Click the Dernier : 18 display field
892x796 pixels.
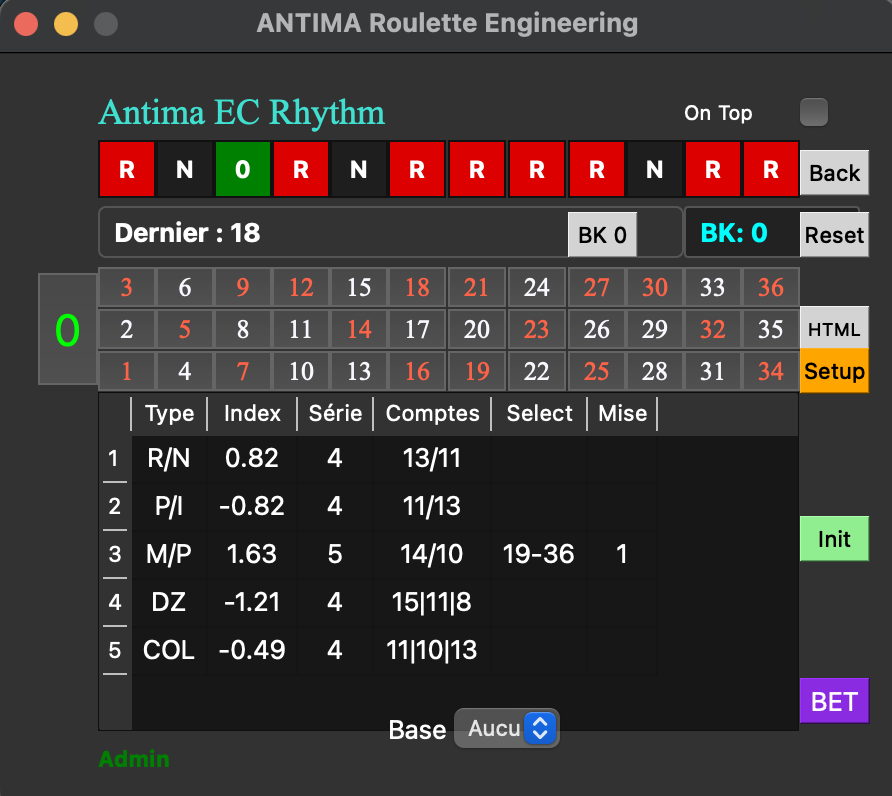tap(300, 233)
